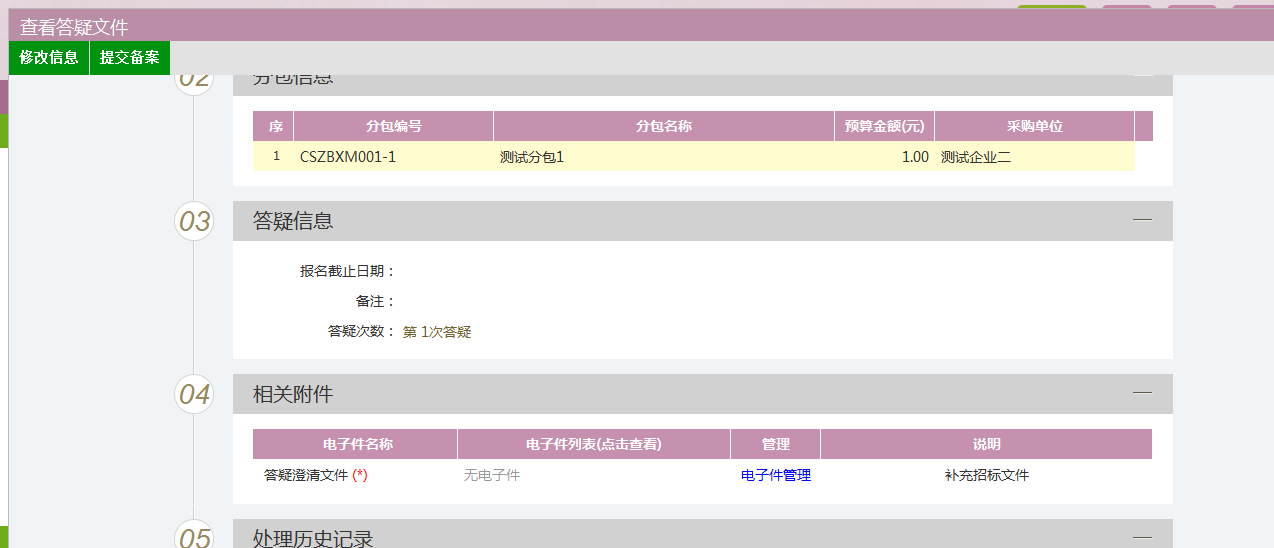Click the 分包名称 column header
This screenshot has width=1274, height=548.
click(x=664, y=127)
